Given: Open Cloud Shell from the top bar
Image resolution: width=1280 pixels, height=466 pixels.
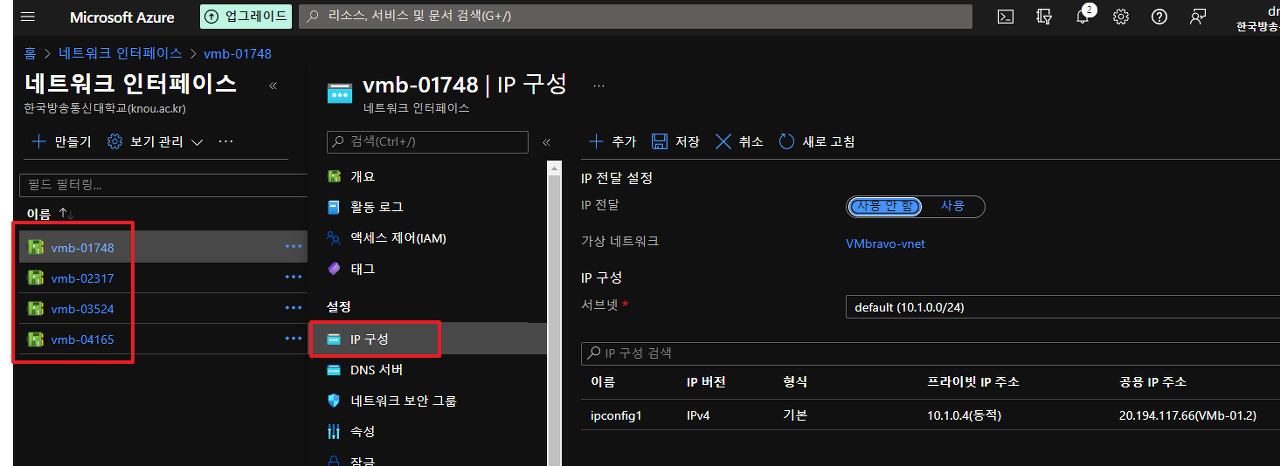Looking at the screenshot, I should coord(1007,17).
